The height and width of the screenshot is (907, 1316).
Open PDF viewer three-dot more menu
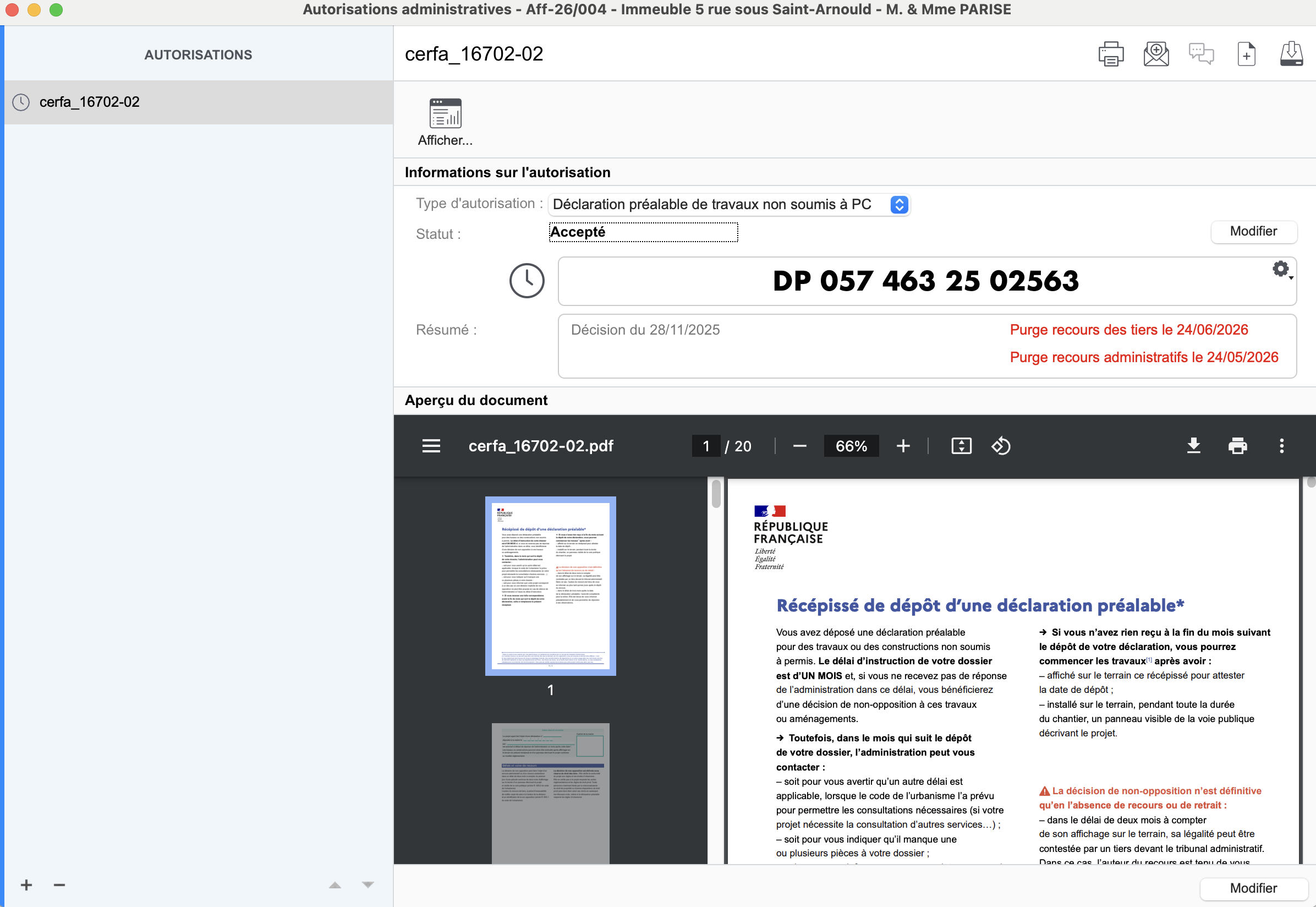pos(1281,446)
